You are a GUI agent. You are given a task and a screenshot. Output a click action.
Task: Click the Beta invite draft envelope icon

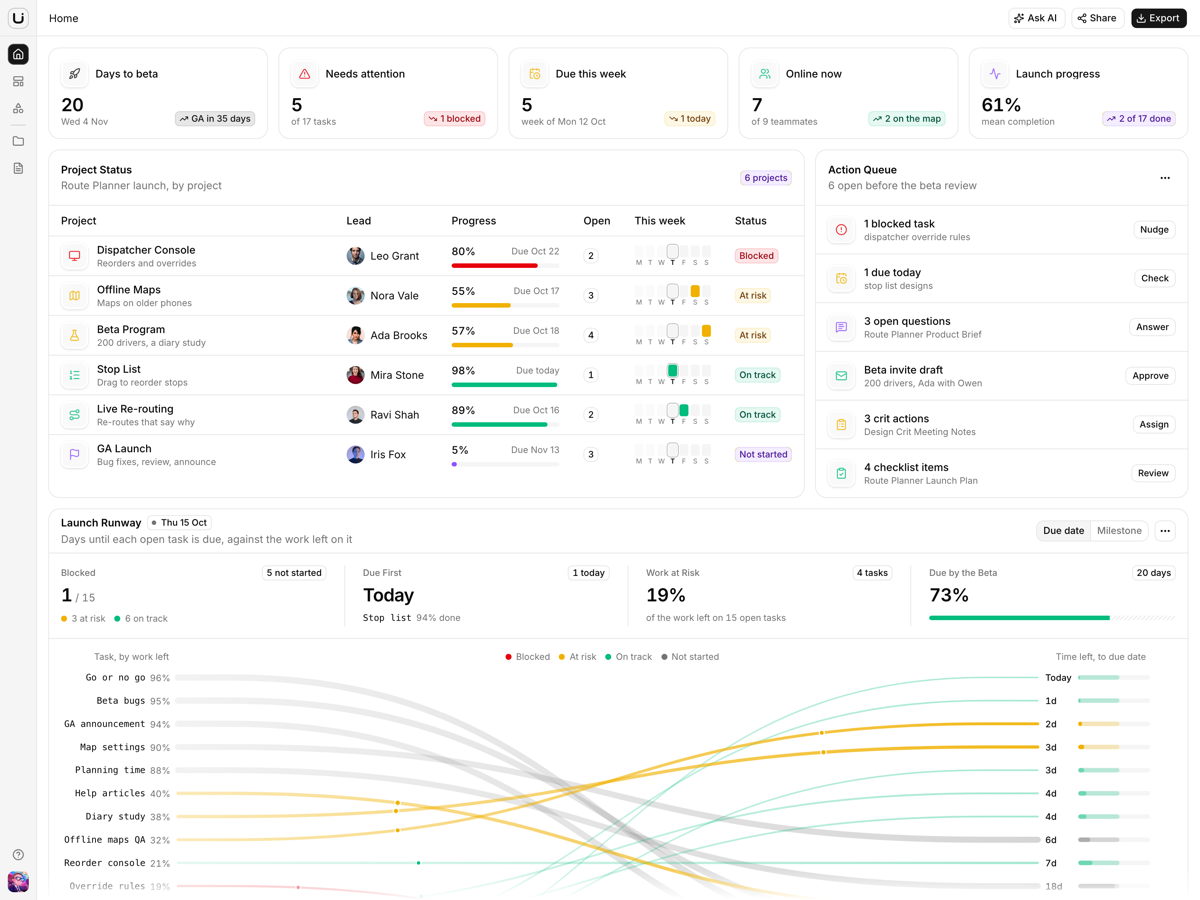841,376
